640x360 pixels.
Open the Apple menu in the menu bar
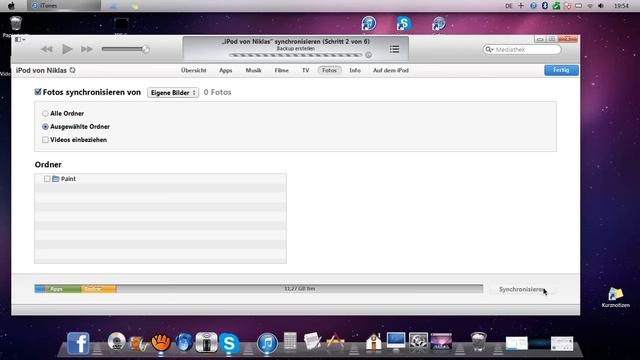coord(11,6)
